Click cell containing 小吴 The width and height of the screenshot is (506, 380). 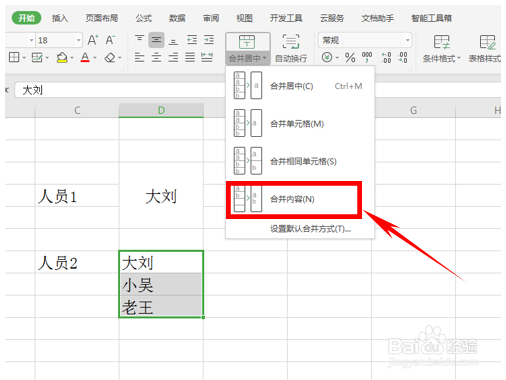click(161, 284)
